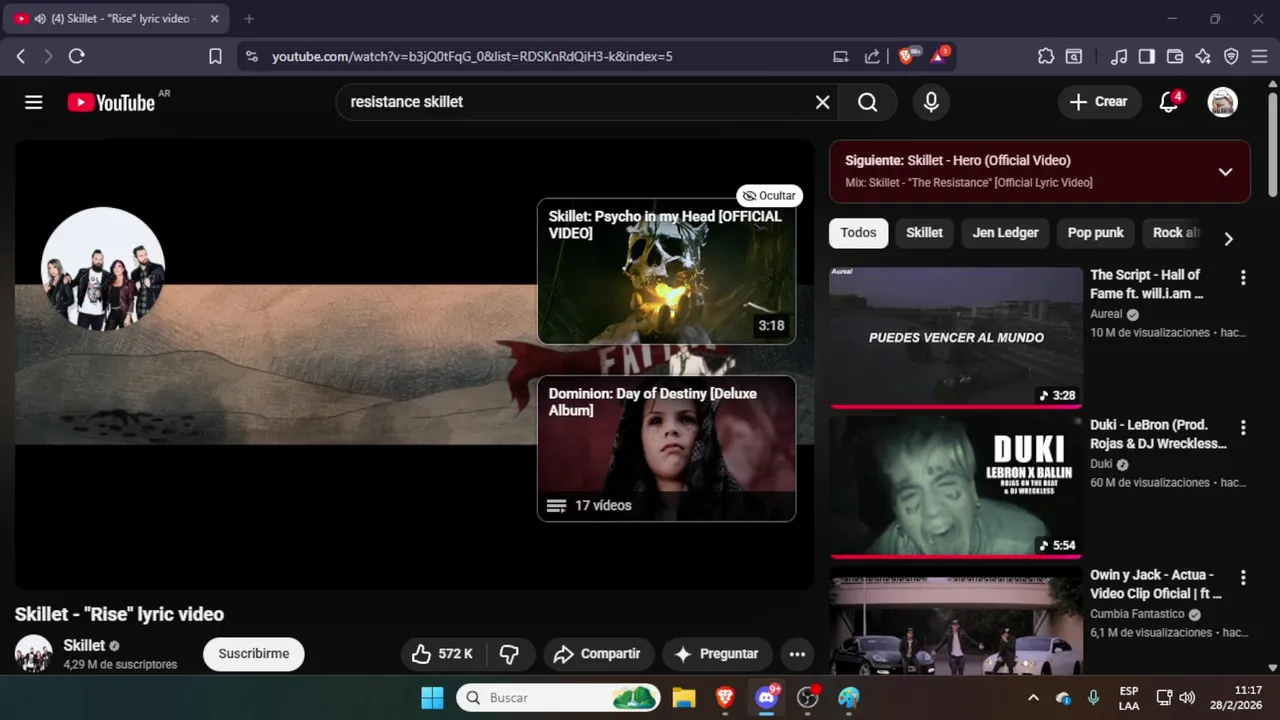Open the Windows Start button

(432, 697)
